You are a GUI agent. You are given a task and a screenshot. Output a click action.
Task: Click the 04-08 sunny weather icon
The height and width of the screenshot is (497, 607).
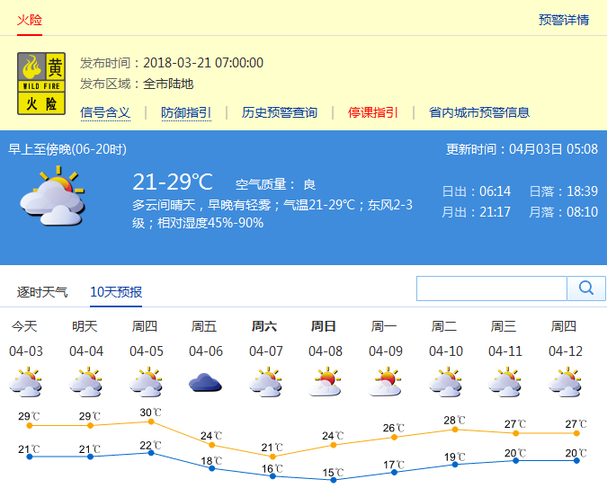point(326,381)
